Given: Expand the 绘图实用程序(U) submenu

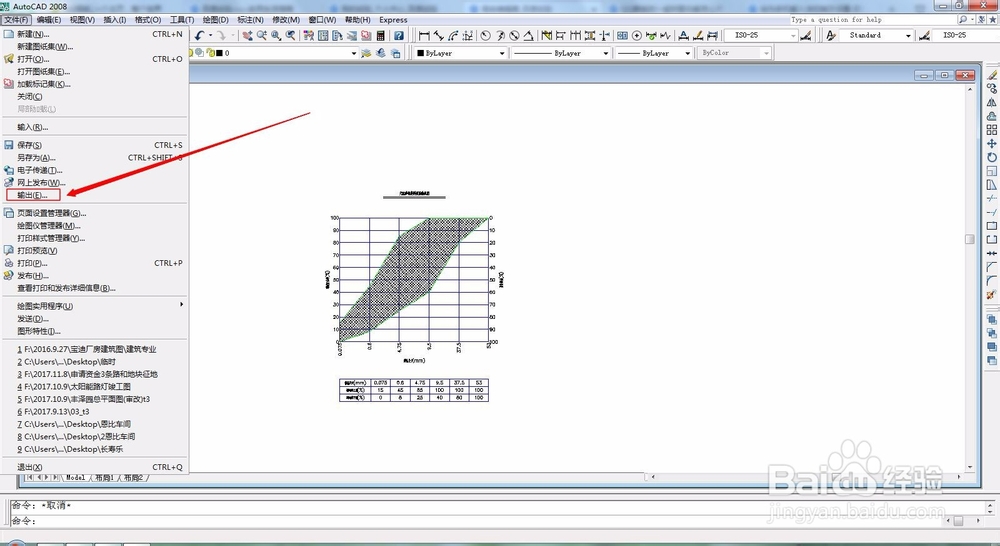Looking at the screenshot, I should [94, 306].
